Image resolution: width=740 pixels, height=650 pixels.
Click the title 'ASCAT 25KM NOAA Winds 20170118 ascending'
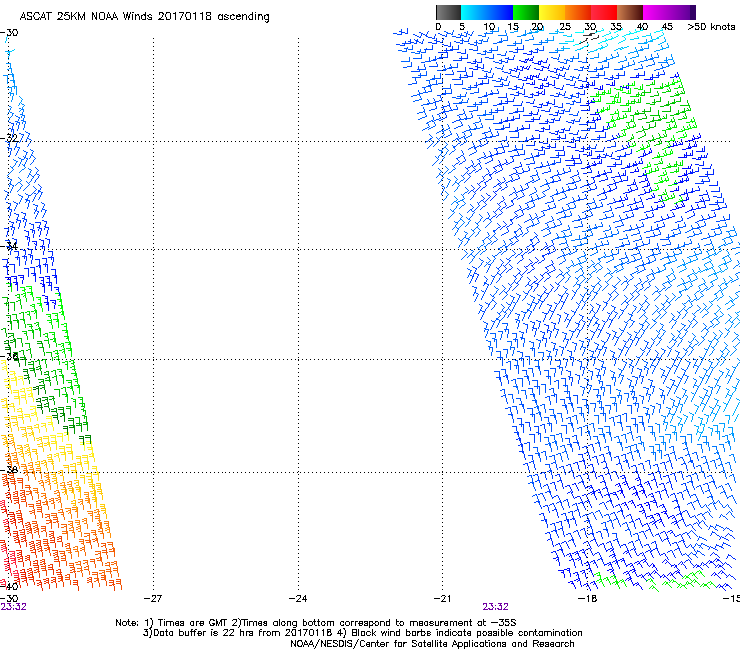[144, 17]
